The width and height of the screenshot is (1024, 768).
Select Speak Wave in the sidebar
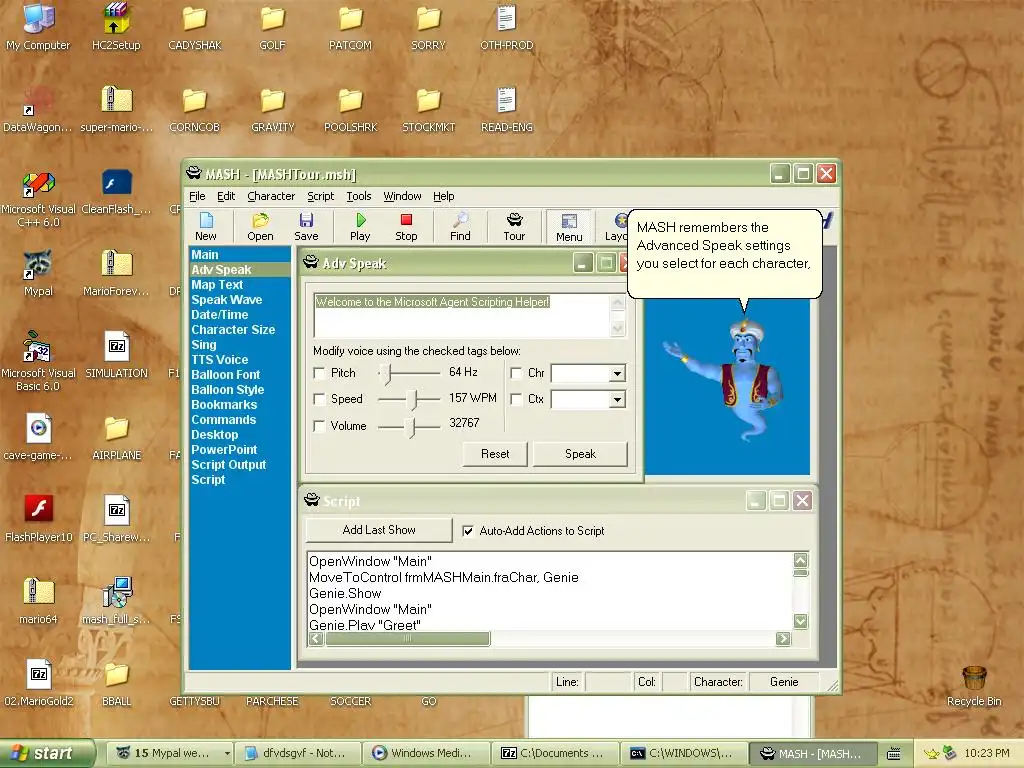click(x=227, y=300)
